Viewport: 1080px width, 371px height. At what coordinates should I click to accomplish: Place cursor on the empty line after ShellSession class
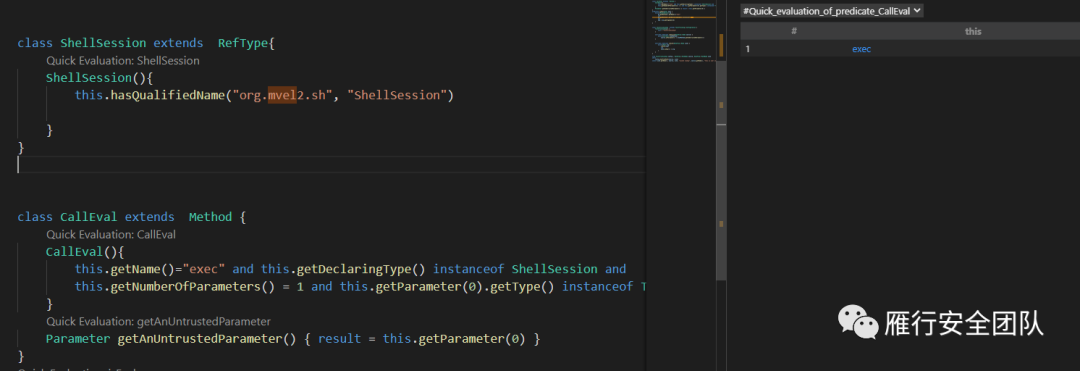[x=331, y=165]
